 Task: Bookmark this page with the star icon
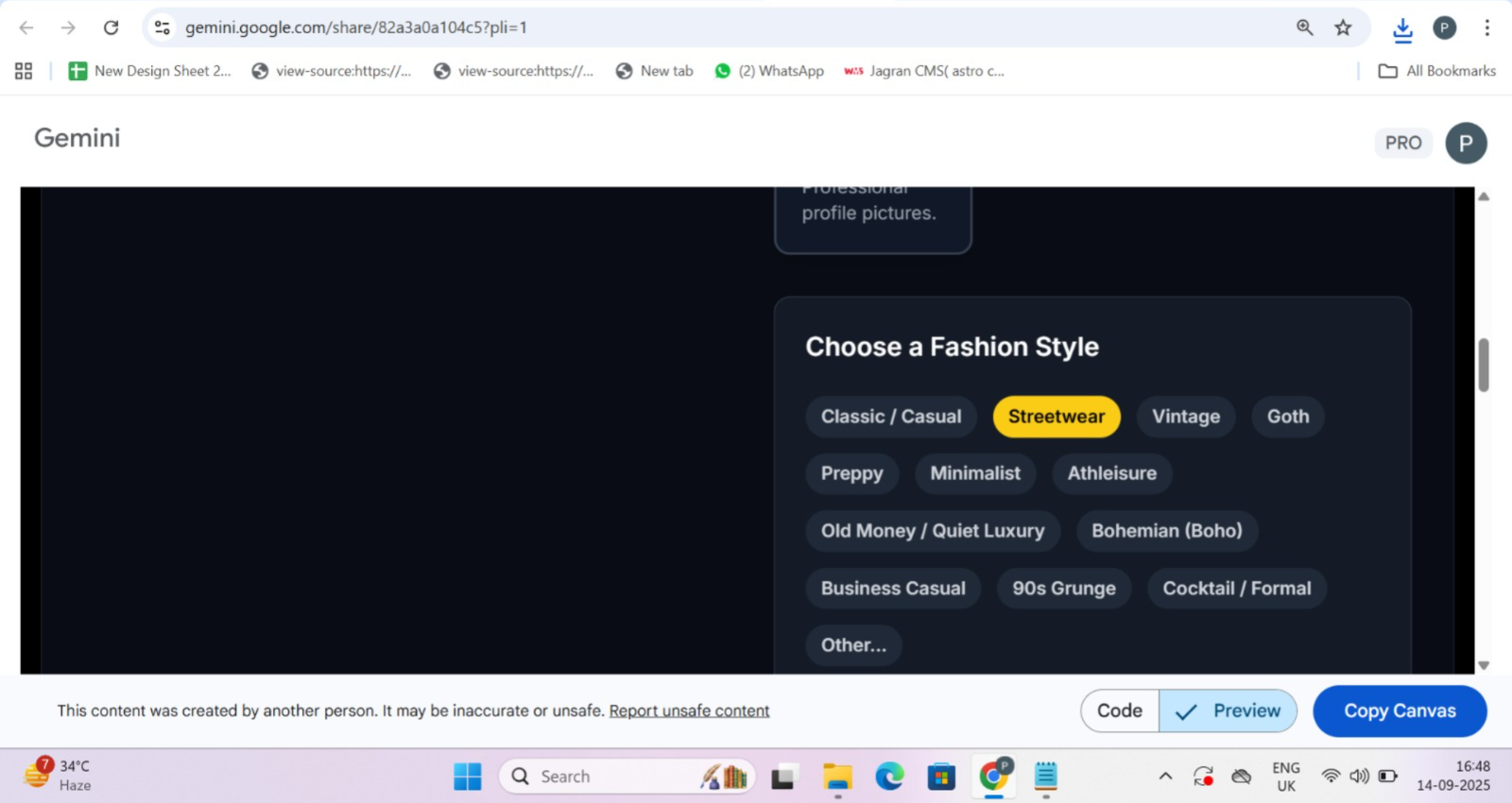pos(1343,27)
